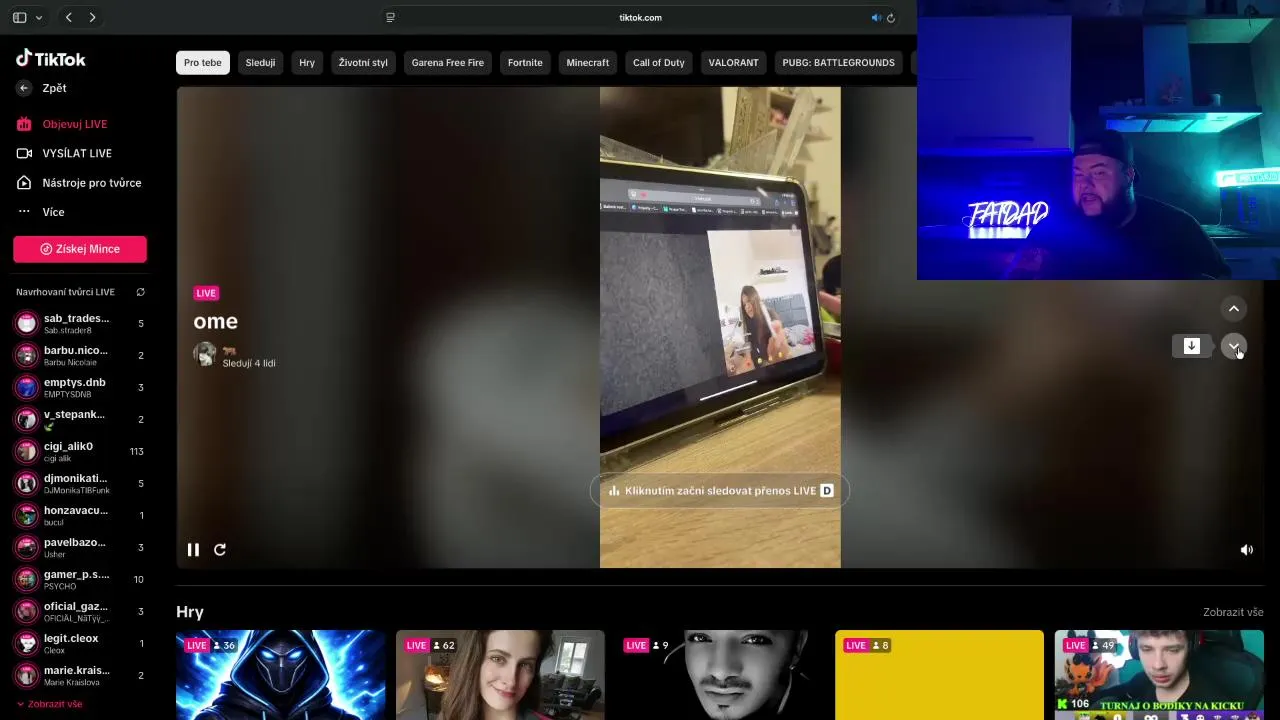Screen dimensions: 1280x720
Task: Click the ome stream title
Action: point(215,321)
